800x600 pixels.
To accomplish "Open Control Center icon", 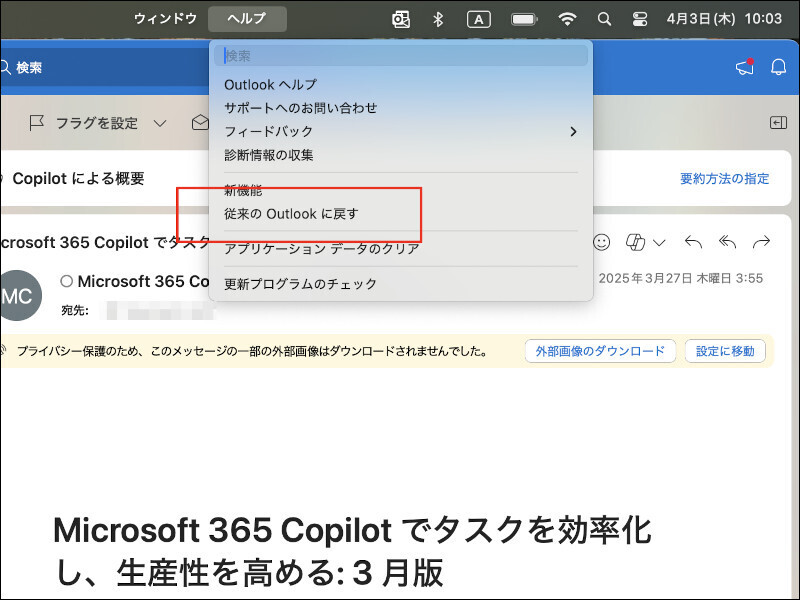I will tap(639, 19).
